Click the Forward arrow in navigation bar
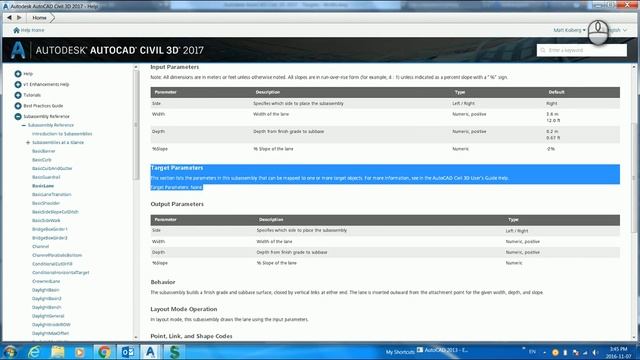 19,18
